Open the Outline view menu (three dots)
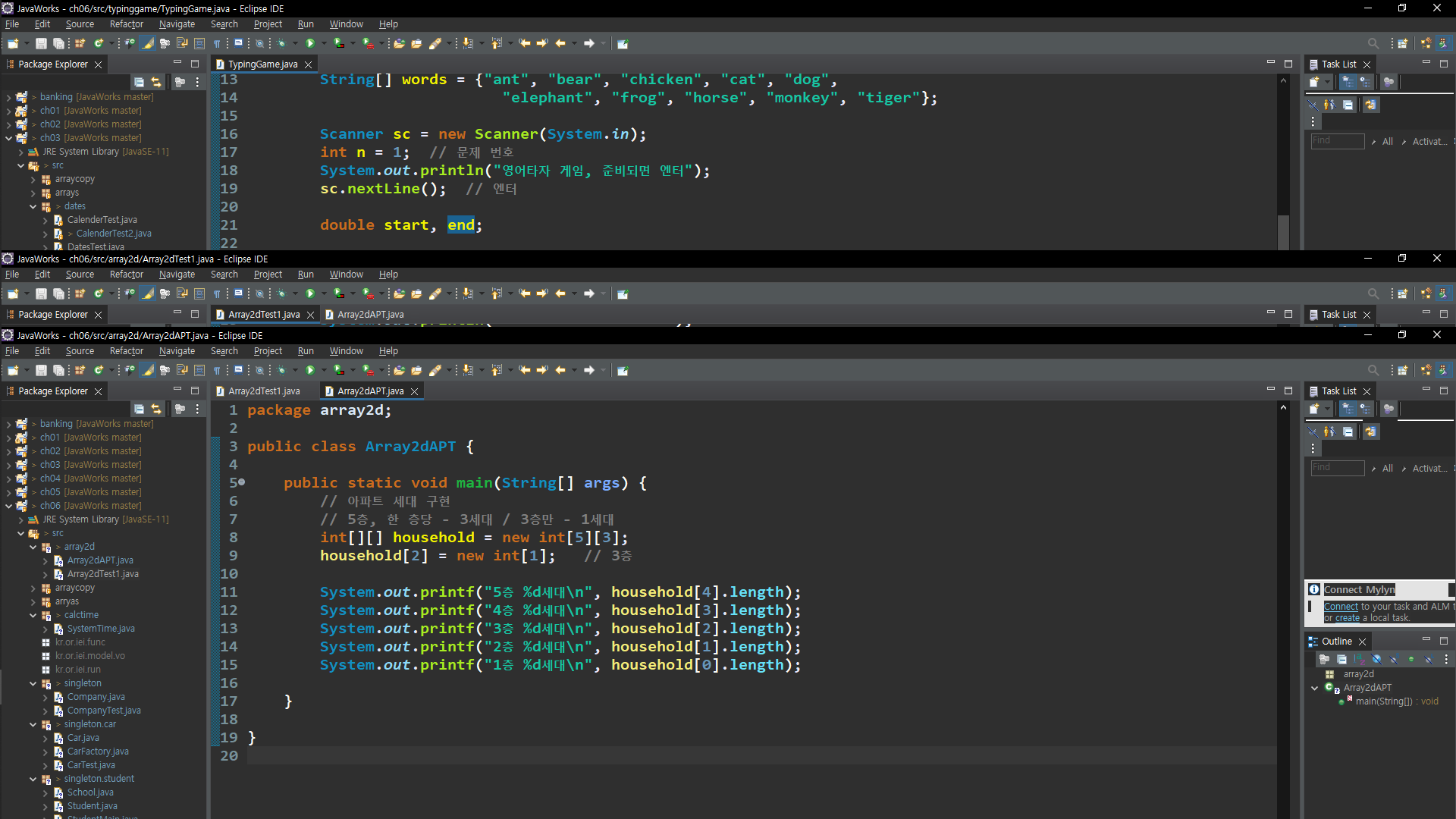 pyautogui.click(x=1446, y=660)
